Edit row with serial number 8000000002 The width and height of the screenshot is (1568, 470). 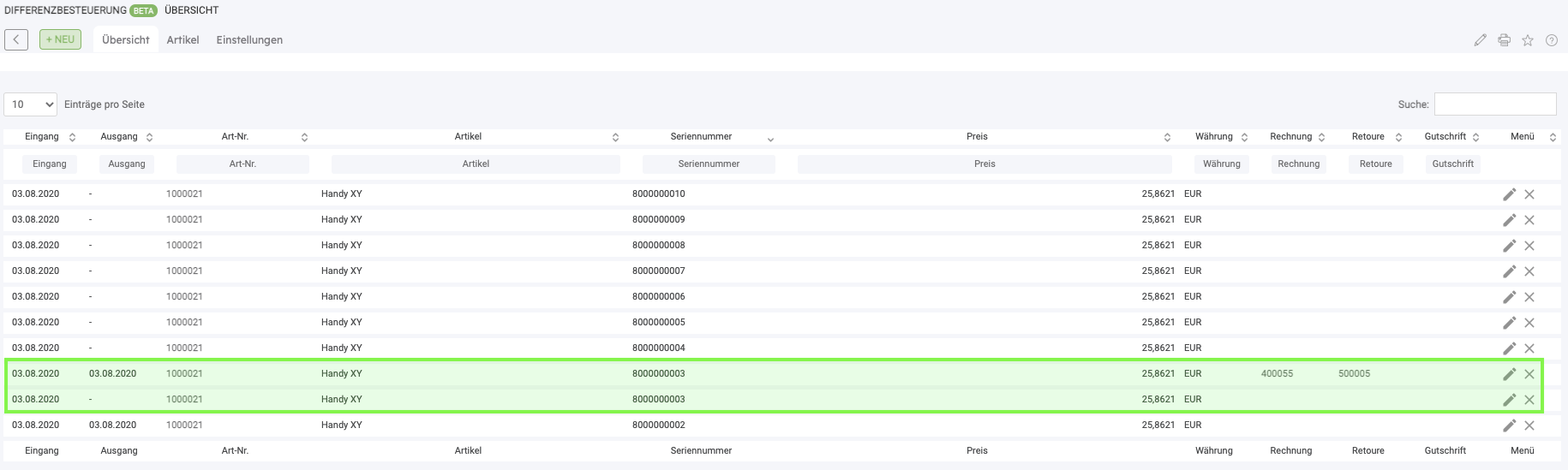(x=1509, y=425)
